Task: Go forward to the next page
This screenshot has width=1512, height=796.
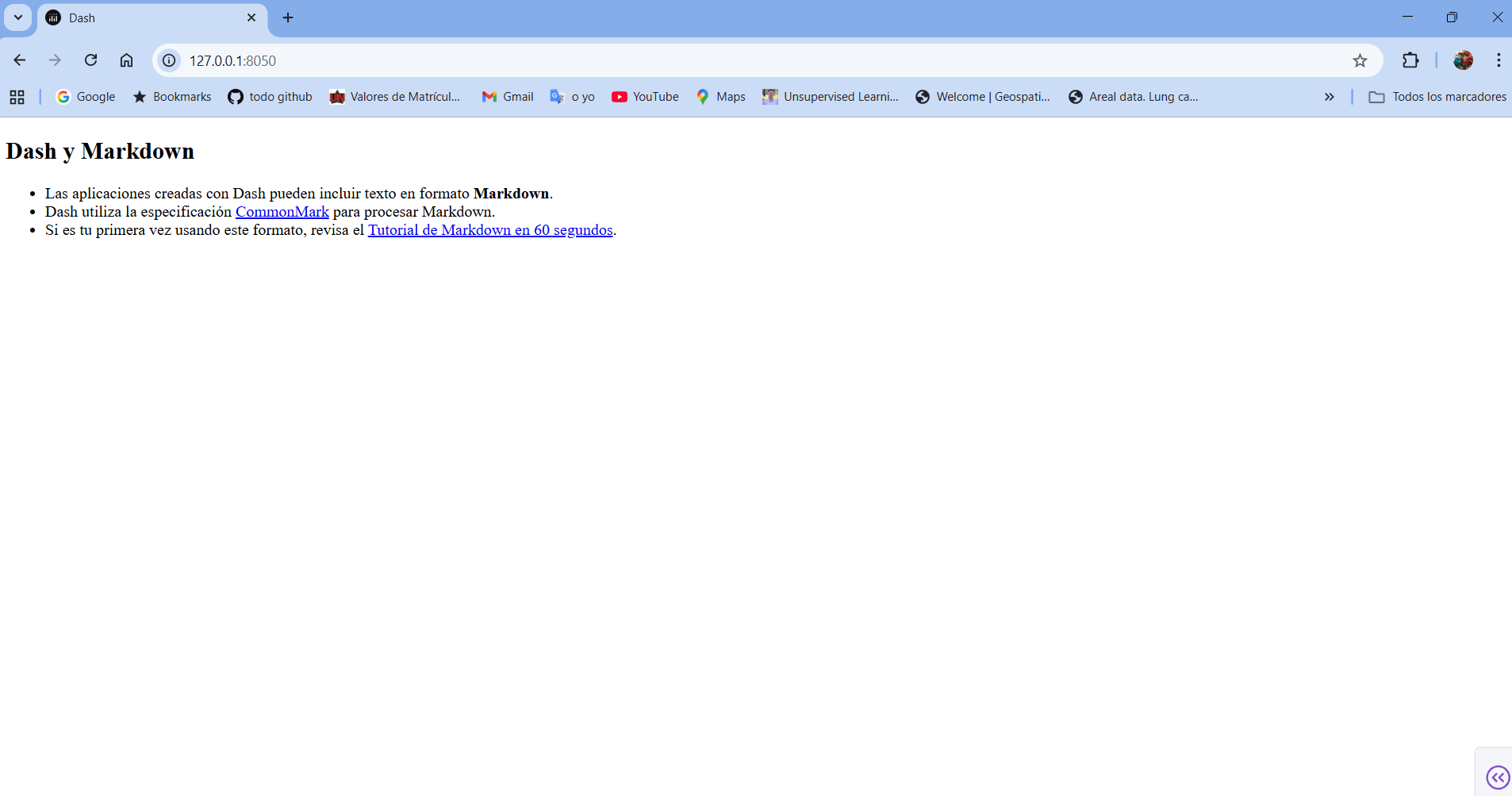Action: (x=55, y=60)
